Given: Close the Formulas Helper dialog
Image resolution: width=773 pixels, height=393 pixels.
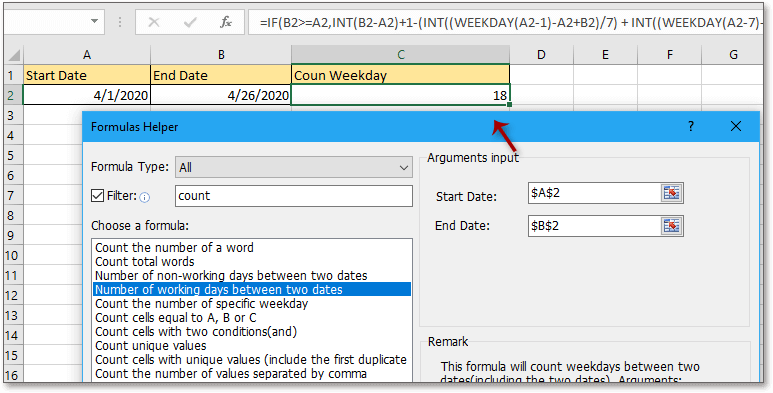Looking at the screenshot, I should point(736,126).
